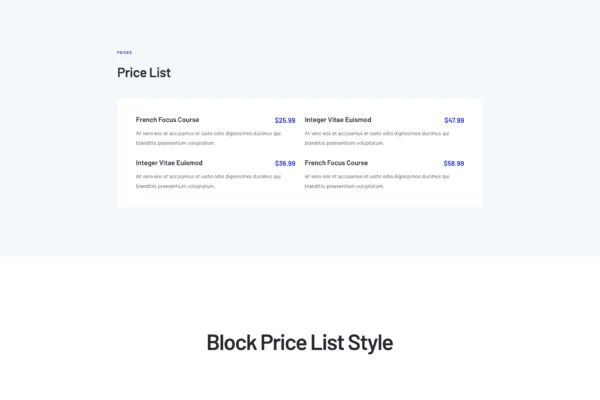Click the 'At vero eos' line under the $58.99 item

377,176
